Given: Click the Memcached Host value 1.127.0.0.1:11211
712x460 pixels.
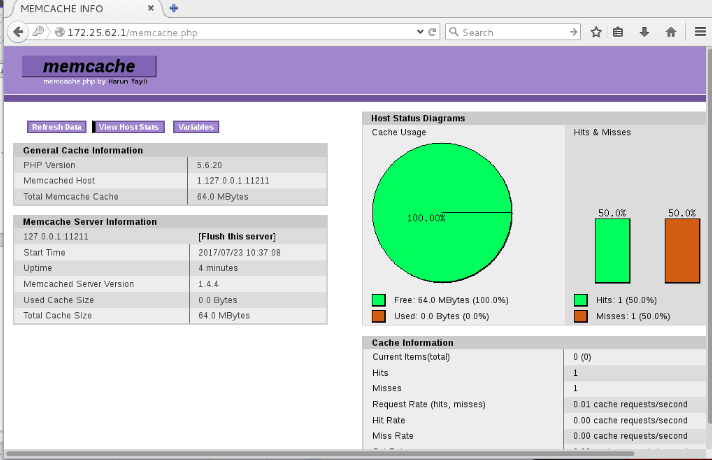Looking at the screenshot, I should (233, 181).
